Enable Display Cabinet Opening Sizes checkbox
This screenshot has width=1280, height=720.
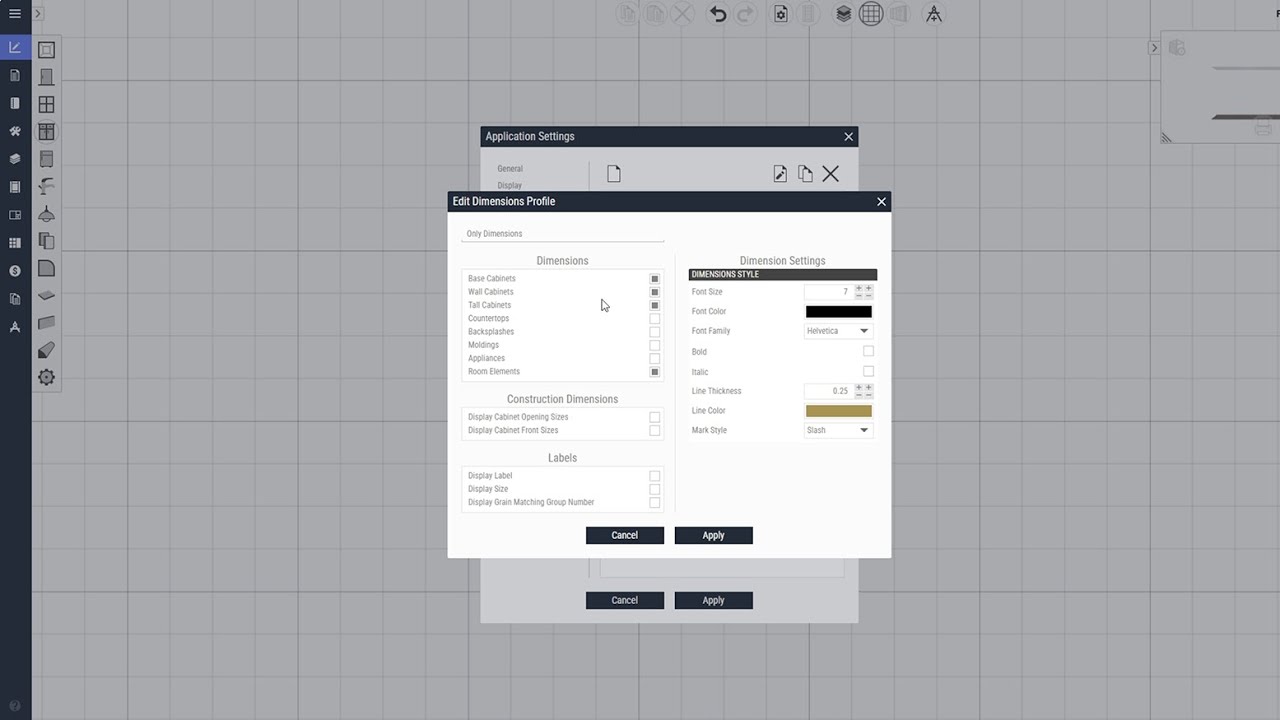[x=655, y=417]
